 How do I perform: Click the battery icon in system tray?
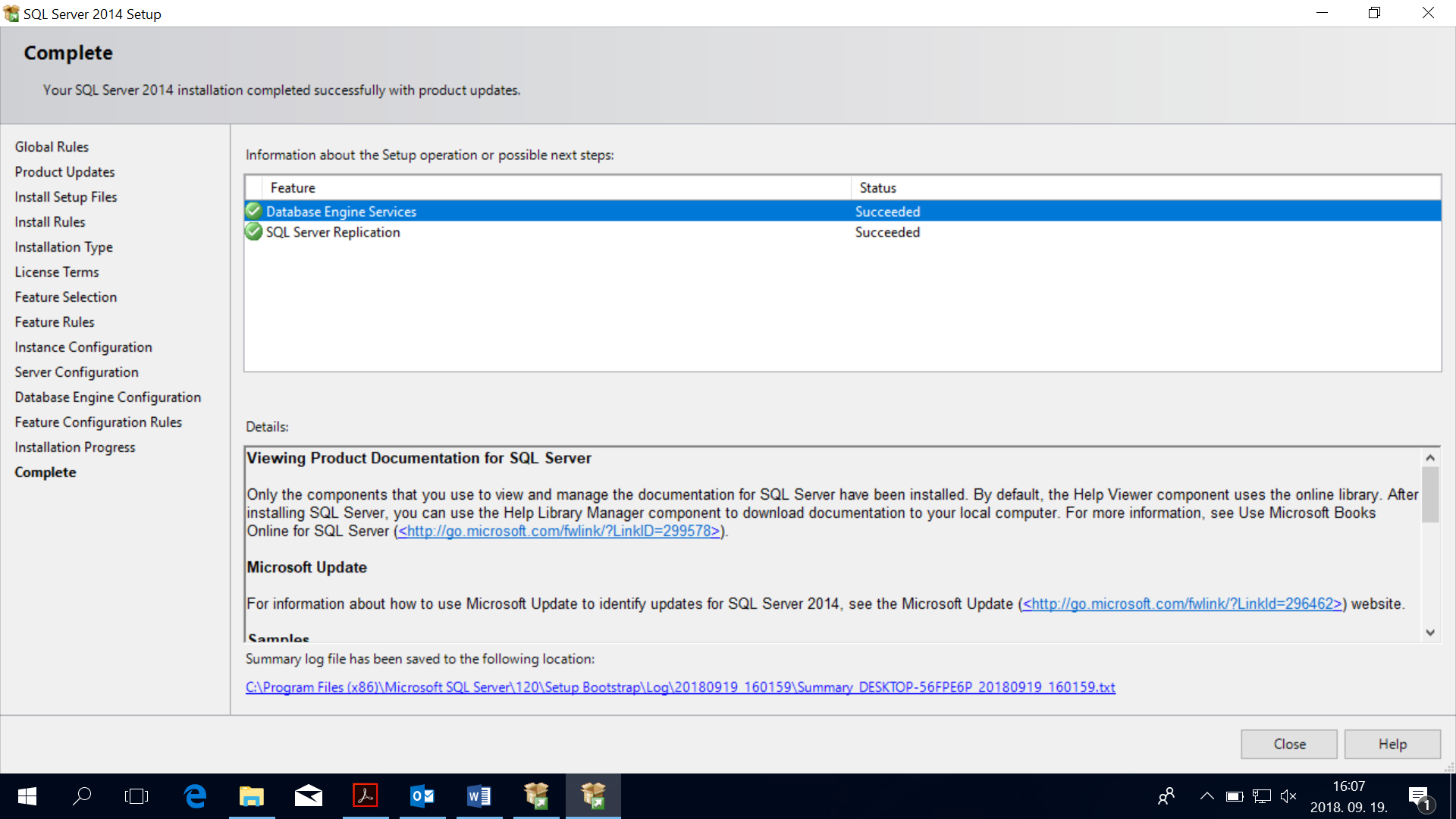coord(1235,796)
